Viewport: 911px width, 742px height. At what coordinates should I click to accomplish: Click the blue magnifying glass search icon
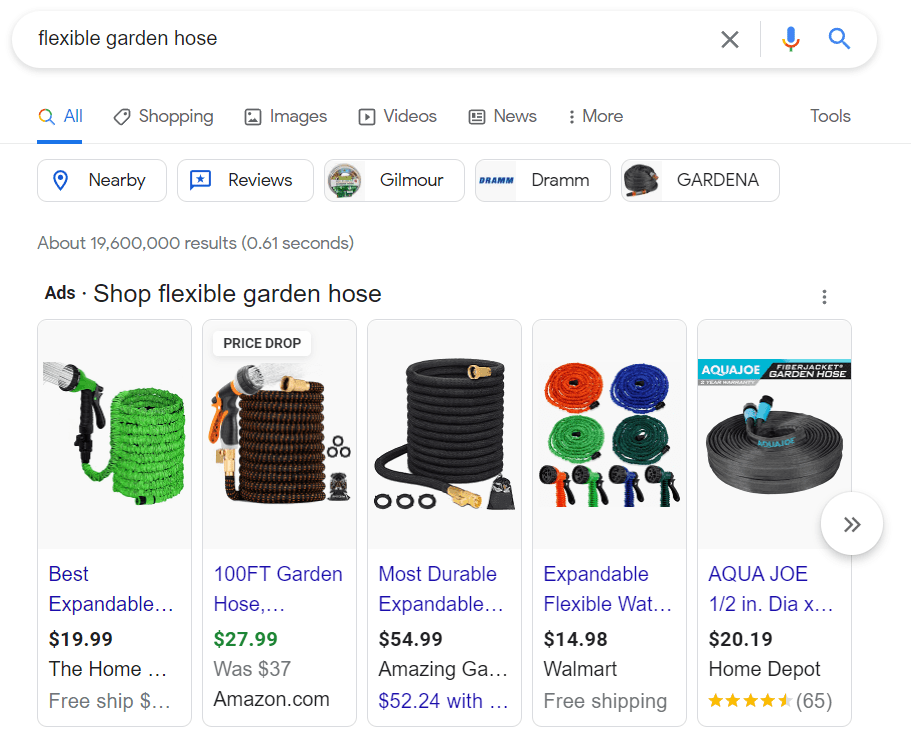pyautogui.click(x=839, y=39)
